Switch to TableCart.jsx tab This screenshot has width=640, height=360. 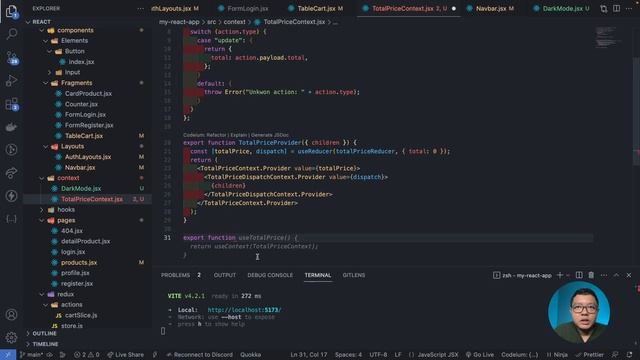(x=316, y=8)
